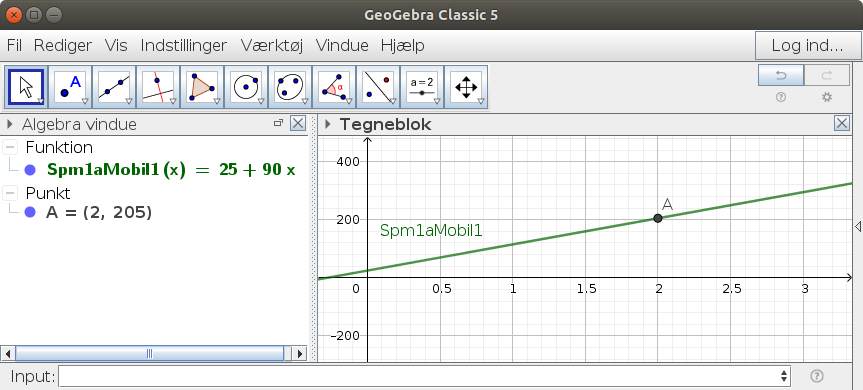This screenshot has height=390, width=863.
Task: Click the Redo arrow button
Action: (x=827, y=75)
